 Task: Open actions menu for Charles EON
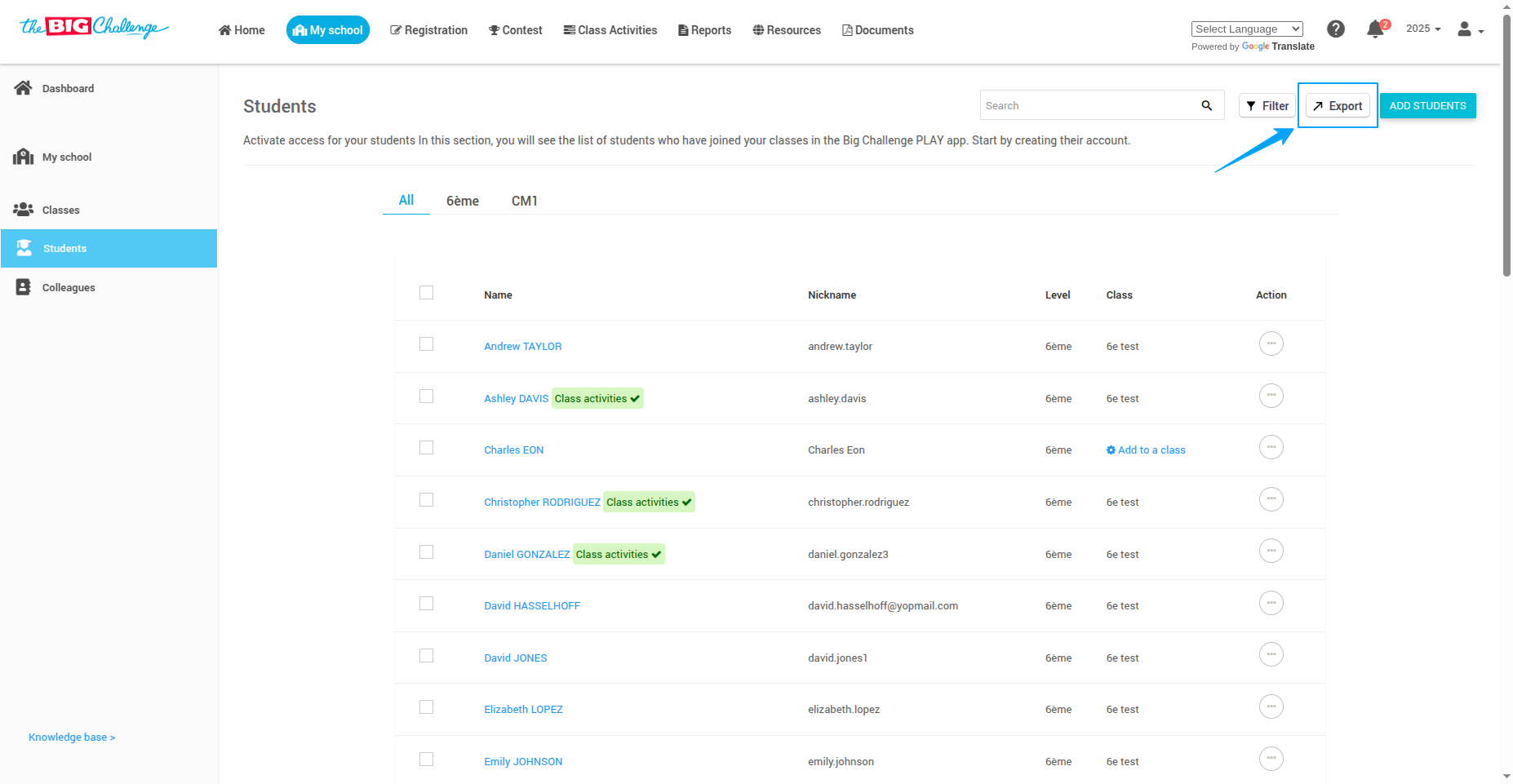pyautogui.click(x=1271, y=448)
